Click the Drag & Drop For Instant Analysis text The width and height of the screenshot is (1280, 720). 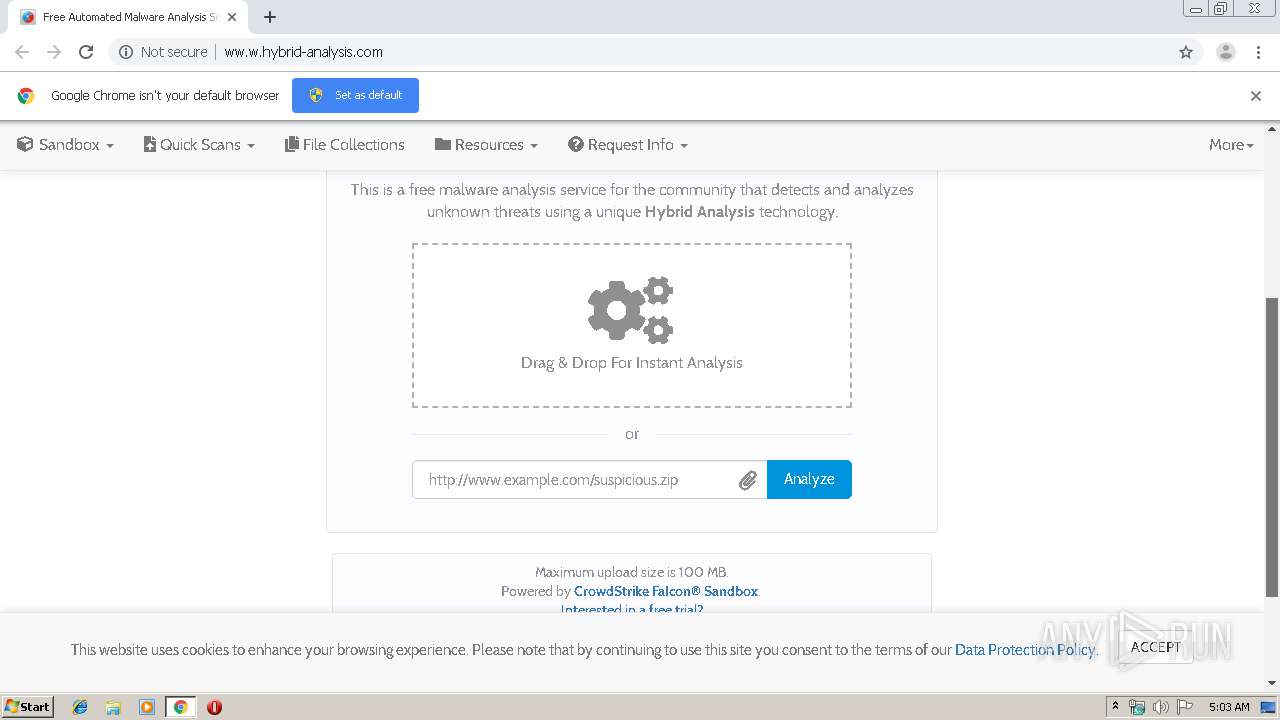tap(631, 363)
